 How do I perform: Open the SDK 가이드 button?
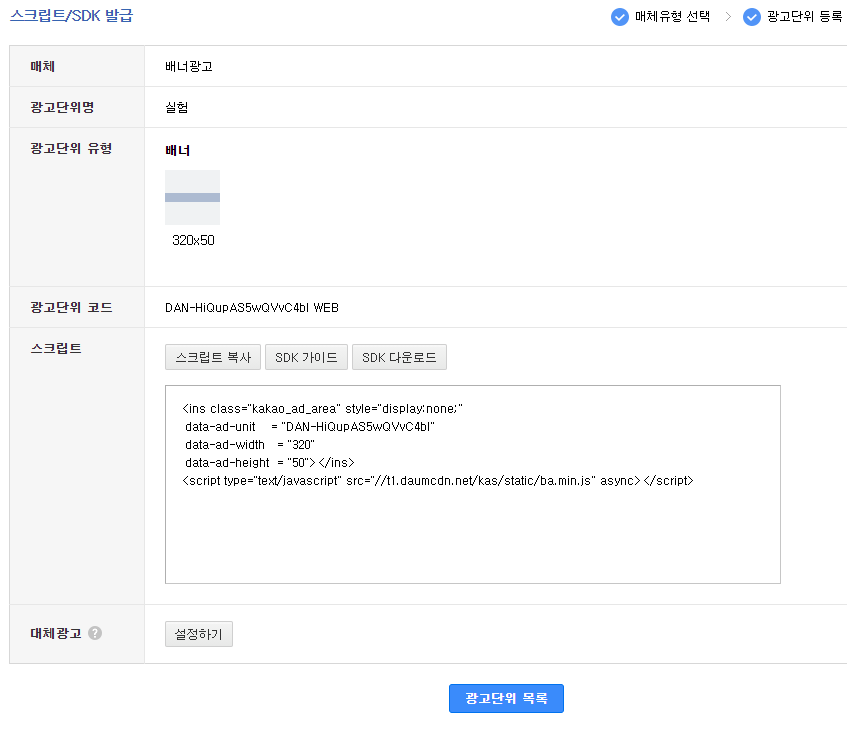click(x=306, y=357)
